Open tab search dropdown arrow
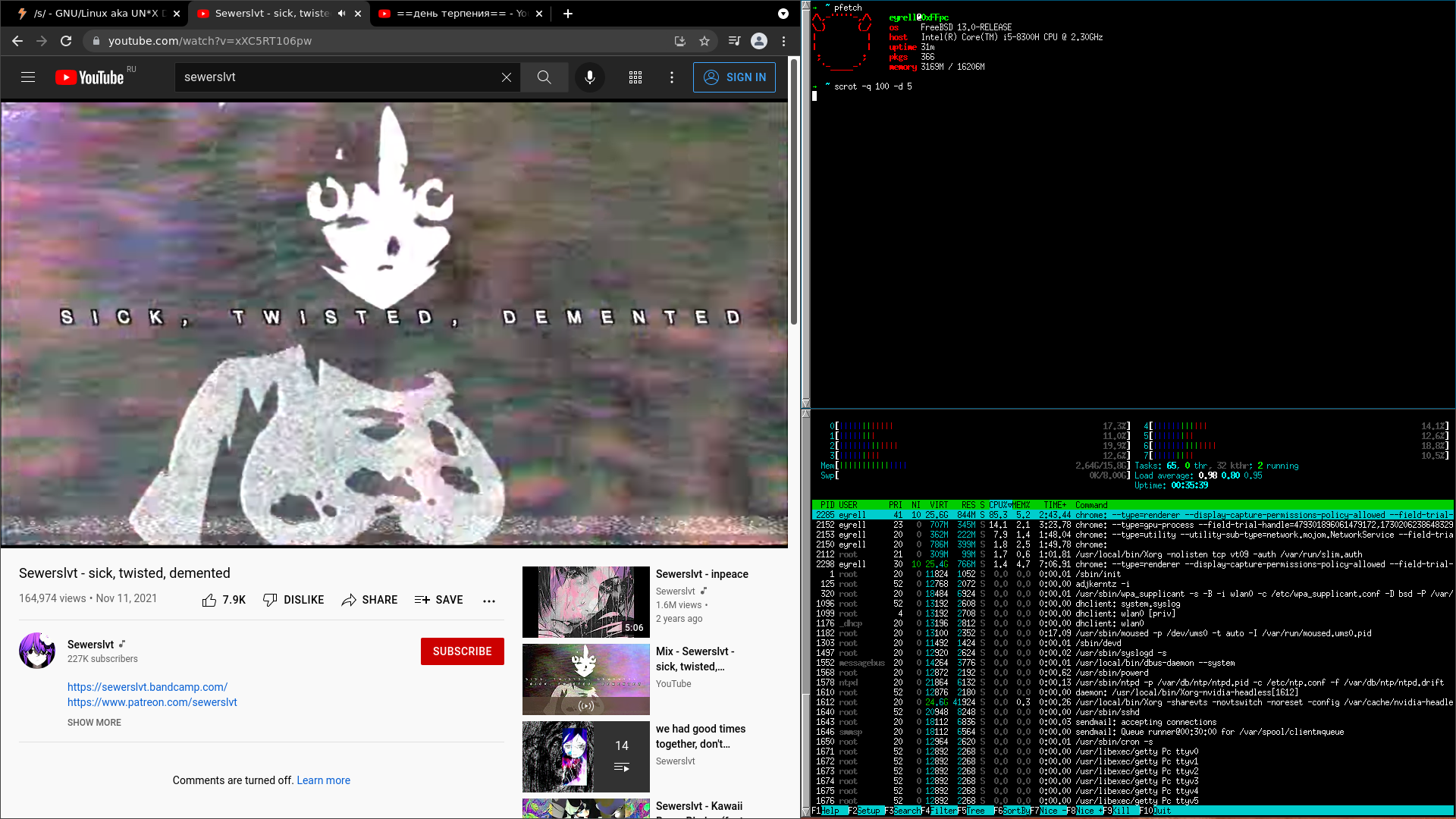 tap(783, 14)
